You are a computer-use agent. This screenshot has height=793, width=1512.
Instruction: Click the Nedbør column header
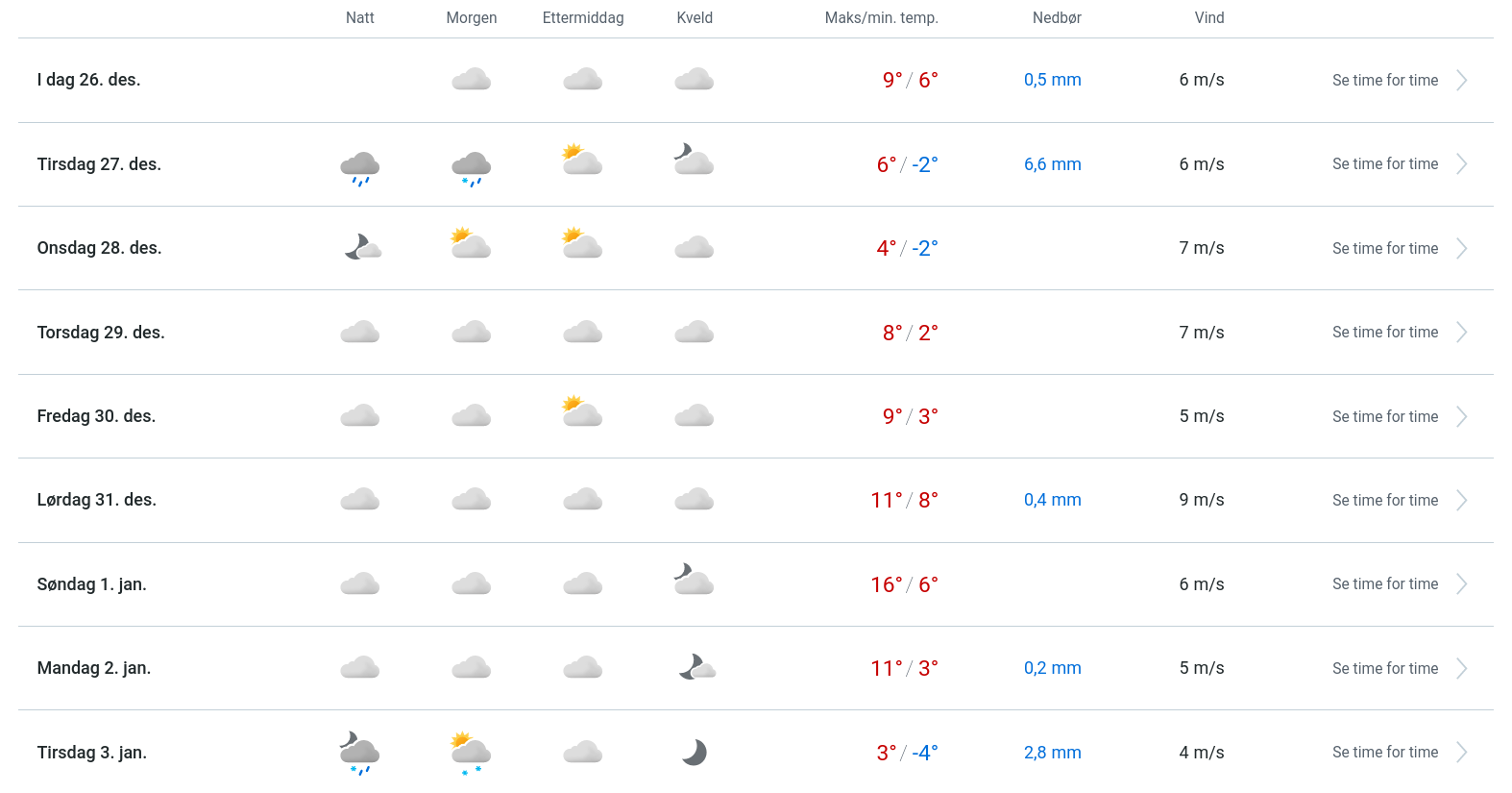pyautogui.click(x=1057, y=18)
